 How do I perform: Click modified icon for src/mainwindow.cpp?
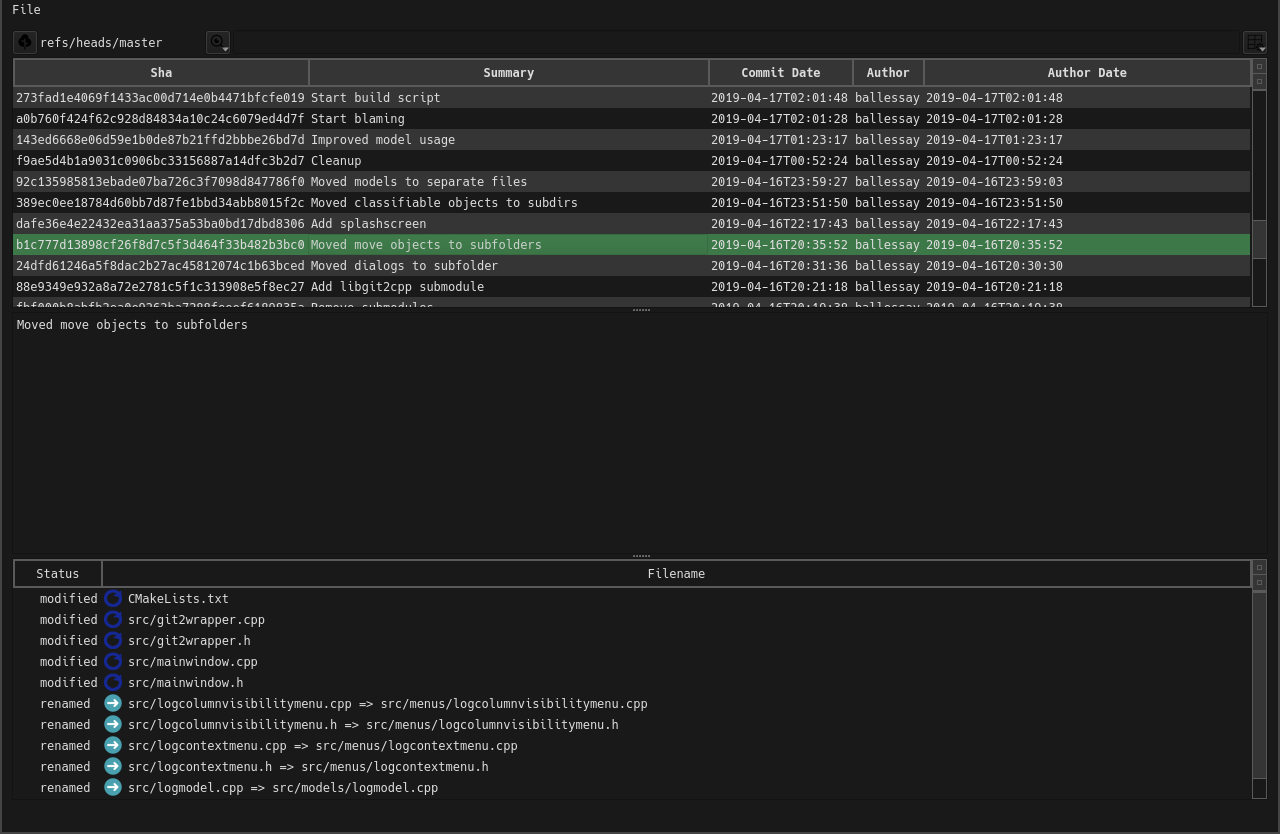pyautogui.click(x=113, y=662)
